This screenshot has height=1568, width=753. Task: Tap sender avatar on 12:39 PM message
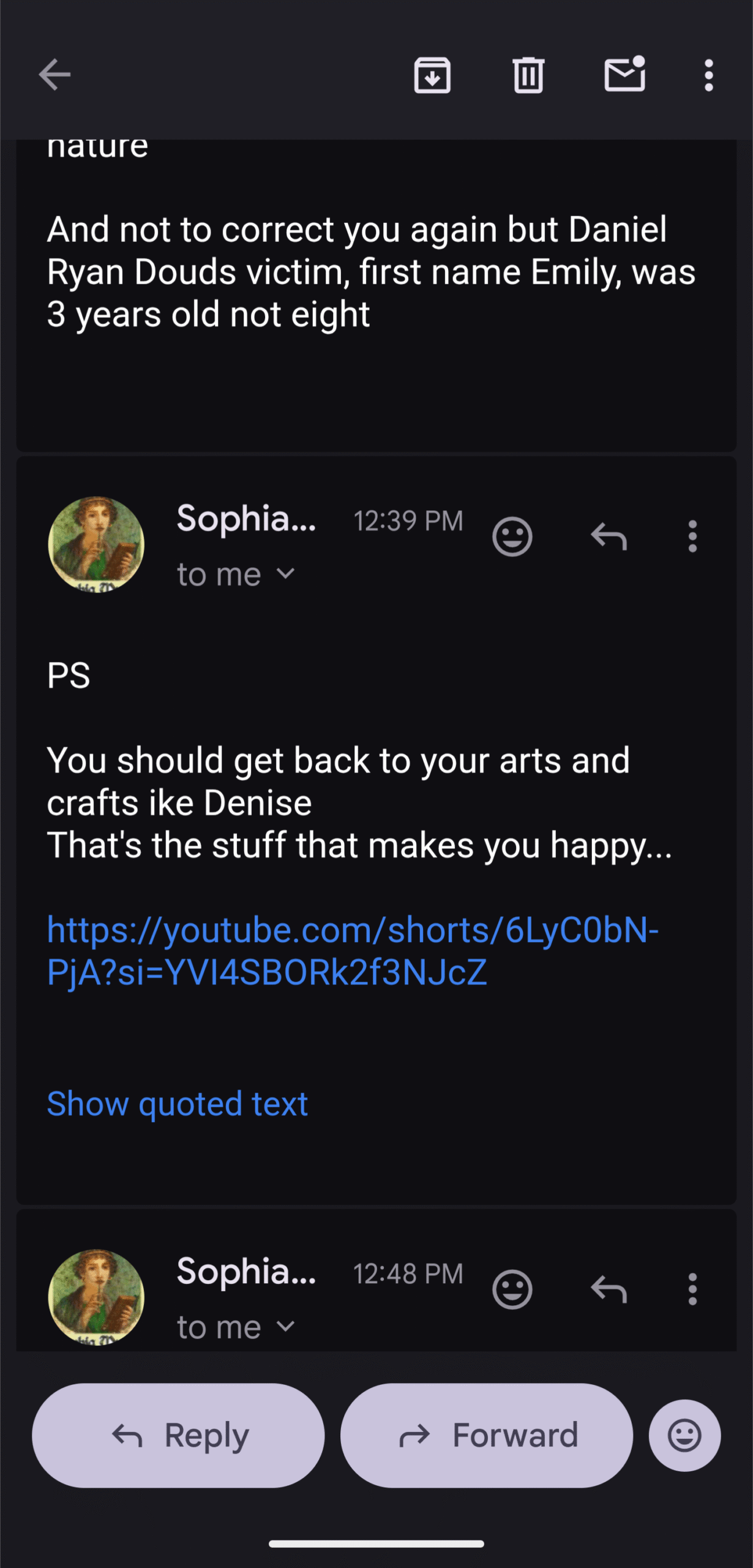click(x=96, y=544)
